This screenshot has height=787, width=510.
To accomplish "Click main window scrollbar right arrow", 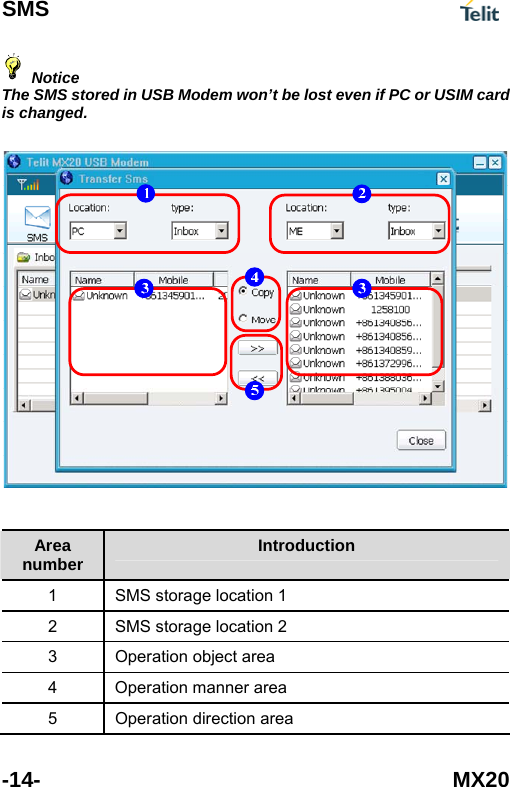I will pos(484,406).
